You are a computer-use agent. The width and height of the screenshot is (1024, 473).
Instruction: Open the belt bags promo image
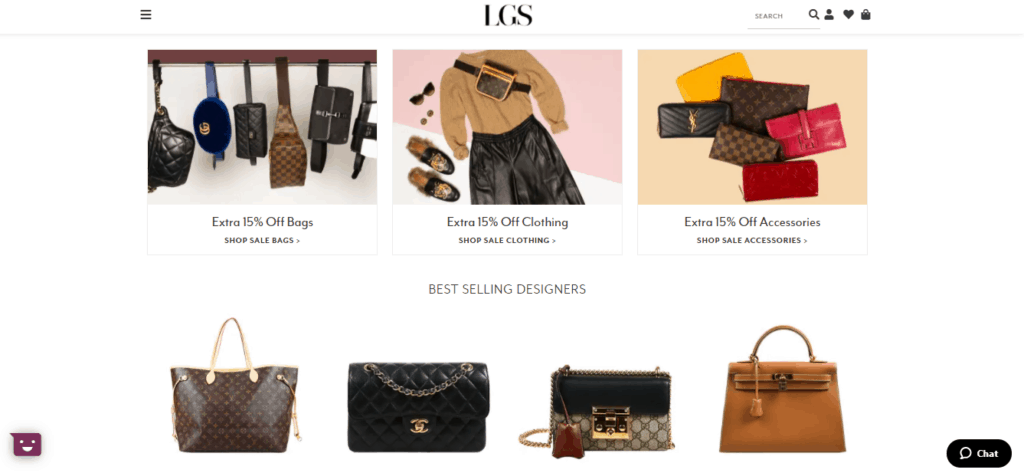(262, 127)
